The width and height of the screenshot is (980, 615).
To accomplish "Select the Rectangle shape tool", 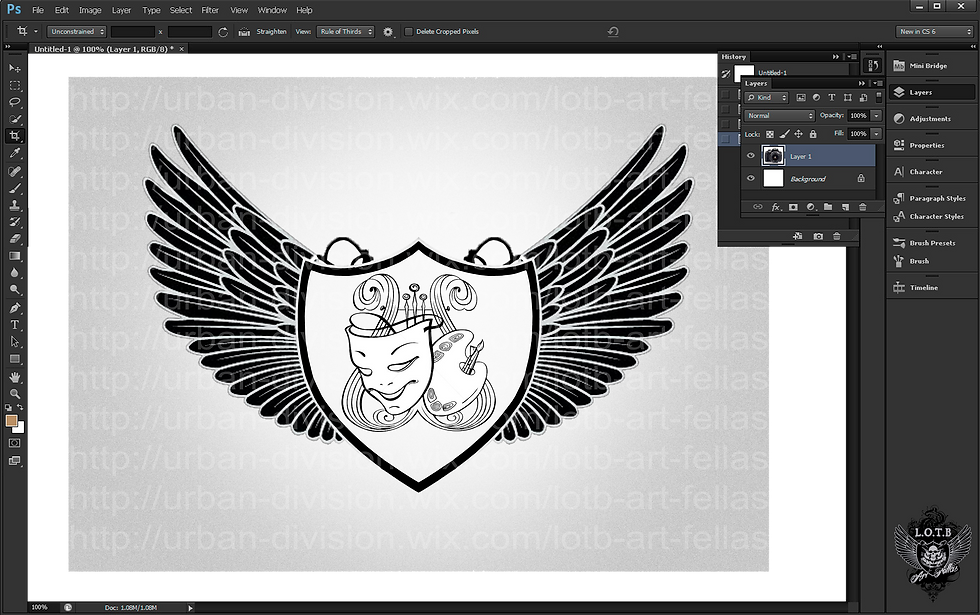I will click(15, 359).
